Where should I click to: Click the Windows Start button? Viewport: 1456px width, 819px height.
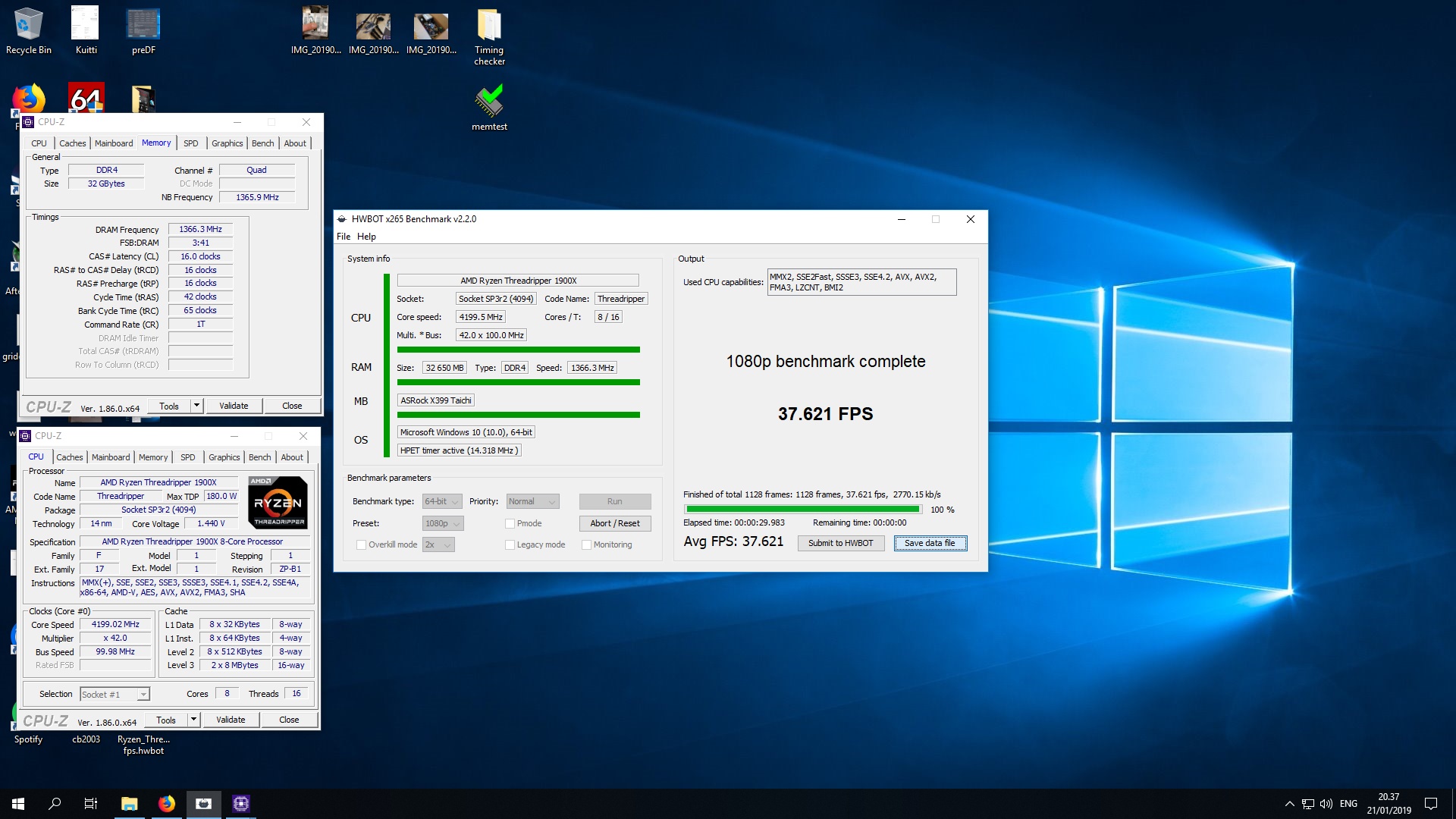click(x=18, y=804)
